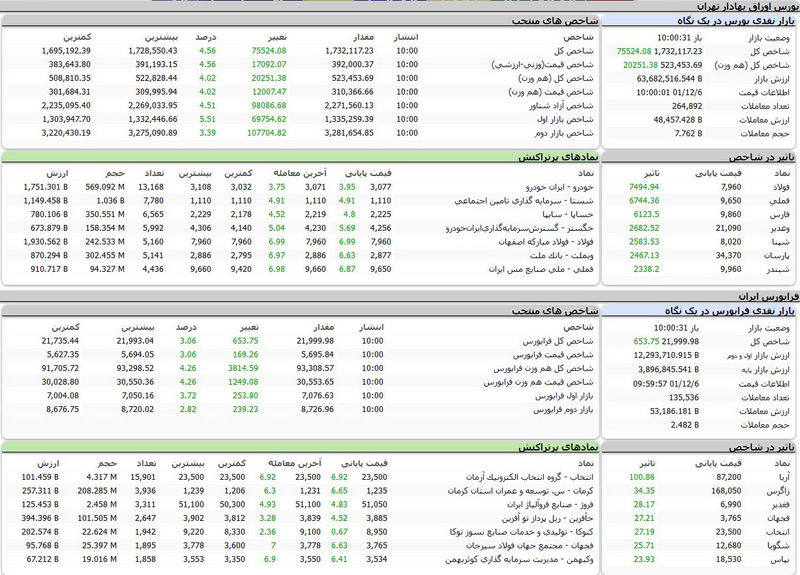Screen dimensions: 800x575
Task: Click the بورس اوراق بهادار تهران title
Action: click(748, 7)
